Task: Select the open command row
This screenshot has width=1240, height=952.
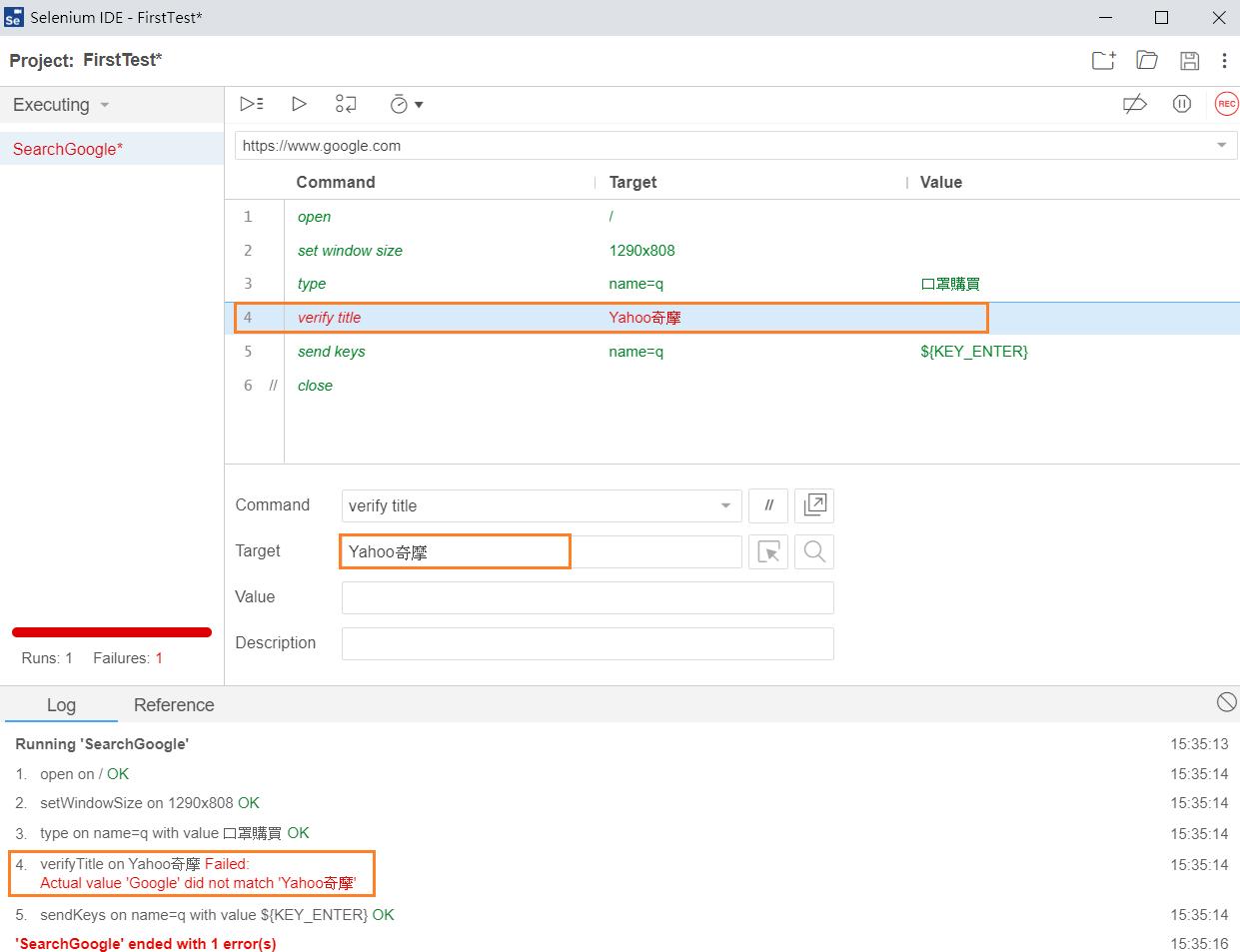Action: [x=732, y=217]
